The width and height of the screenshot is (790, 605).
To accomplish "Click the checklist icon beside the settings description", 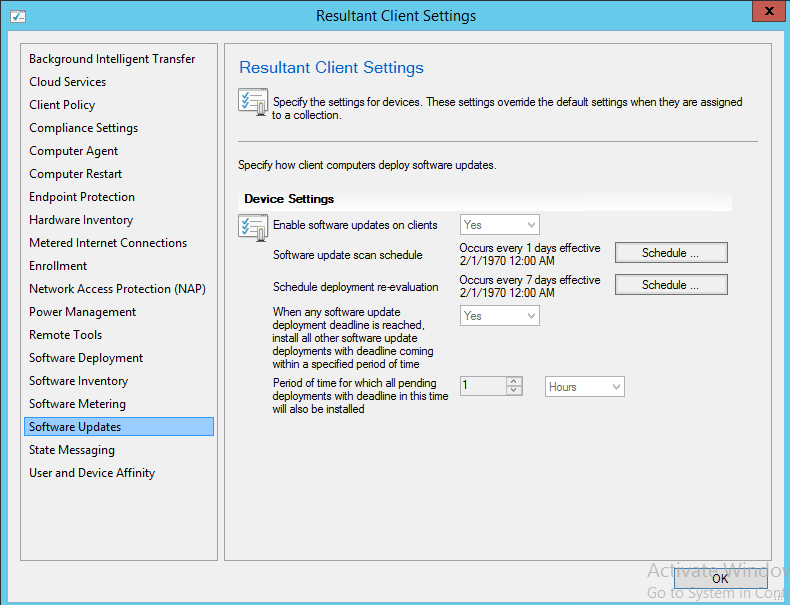I will tap(252, 102).
